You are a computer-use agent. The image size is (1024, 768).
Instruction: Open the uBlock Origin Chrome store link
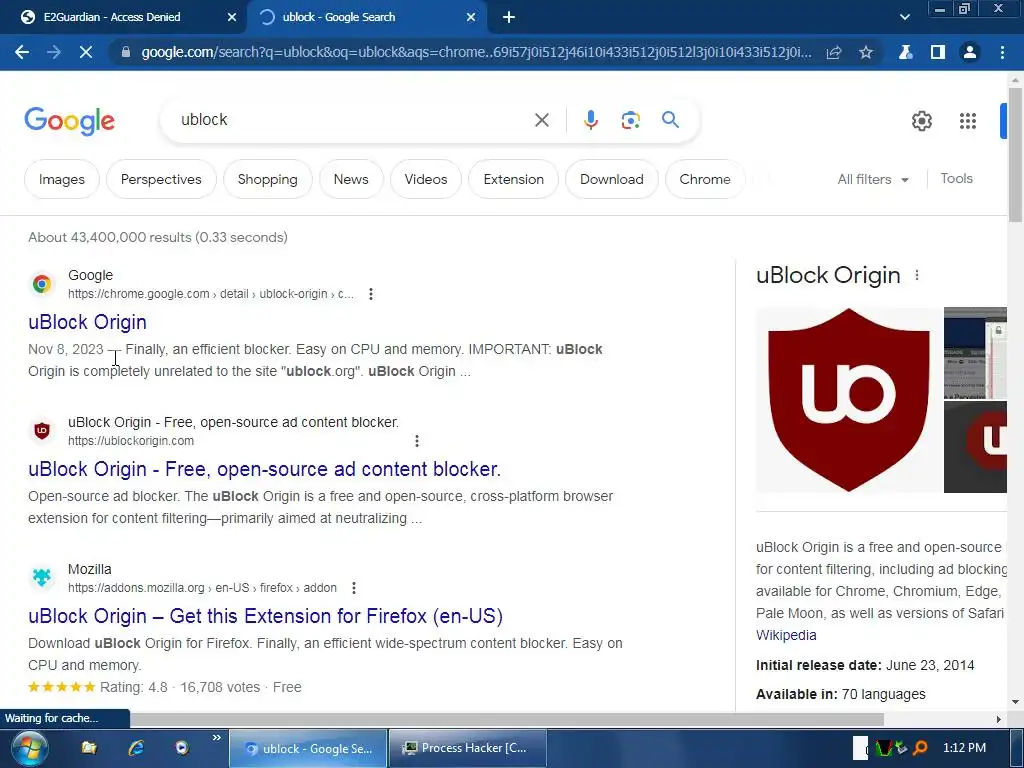(x=88, y=322)
